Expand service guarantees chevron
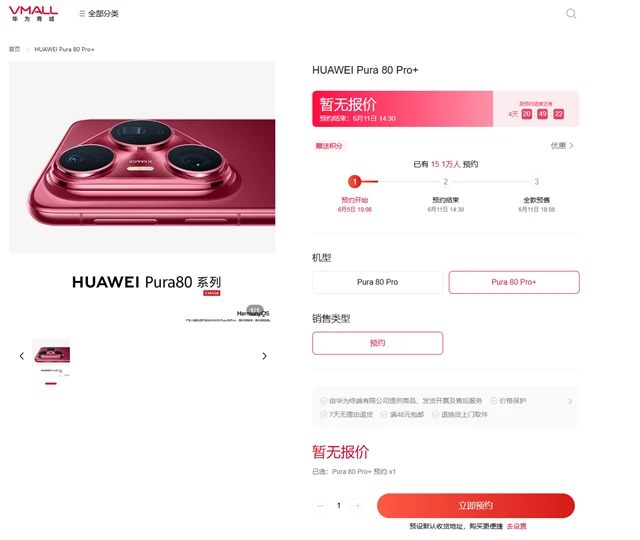The width and height of the screenshot is (640, 540). point(570,401)
